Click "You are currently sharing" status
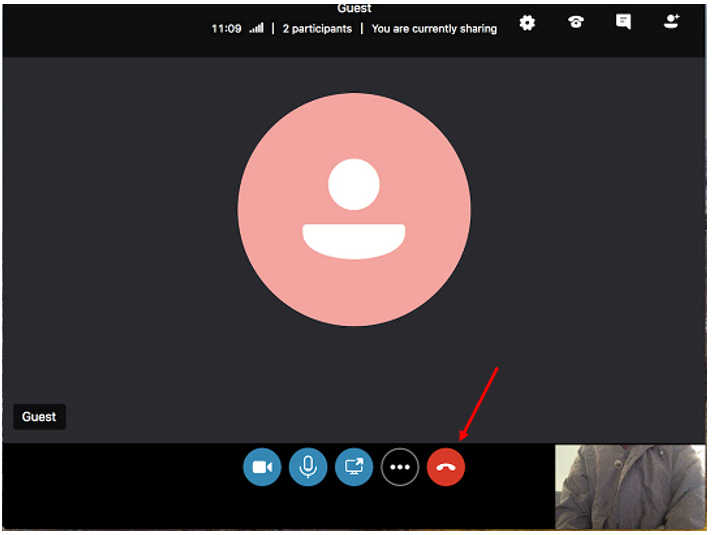This screenshot has height=535, width=713. pyautogui.click(x=434, y=29)
